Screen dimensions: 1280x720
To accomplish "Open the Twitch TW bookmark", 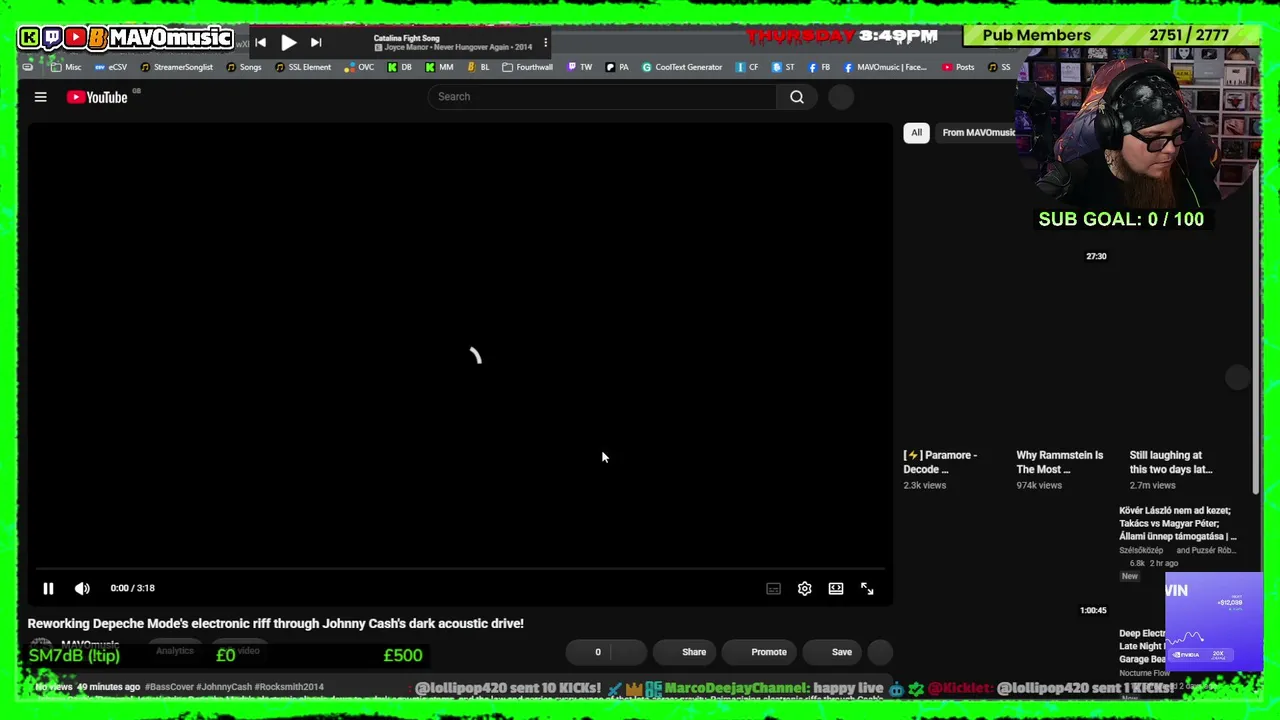I will [580, 67].
